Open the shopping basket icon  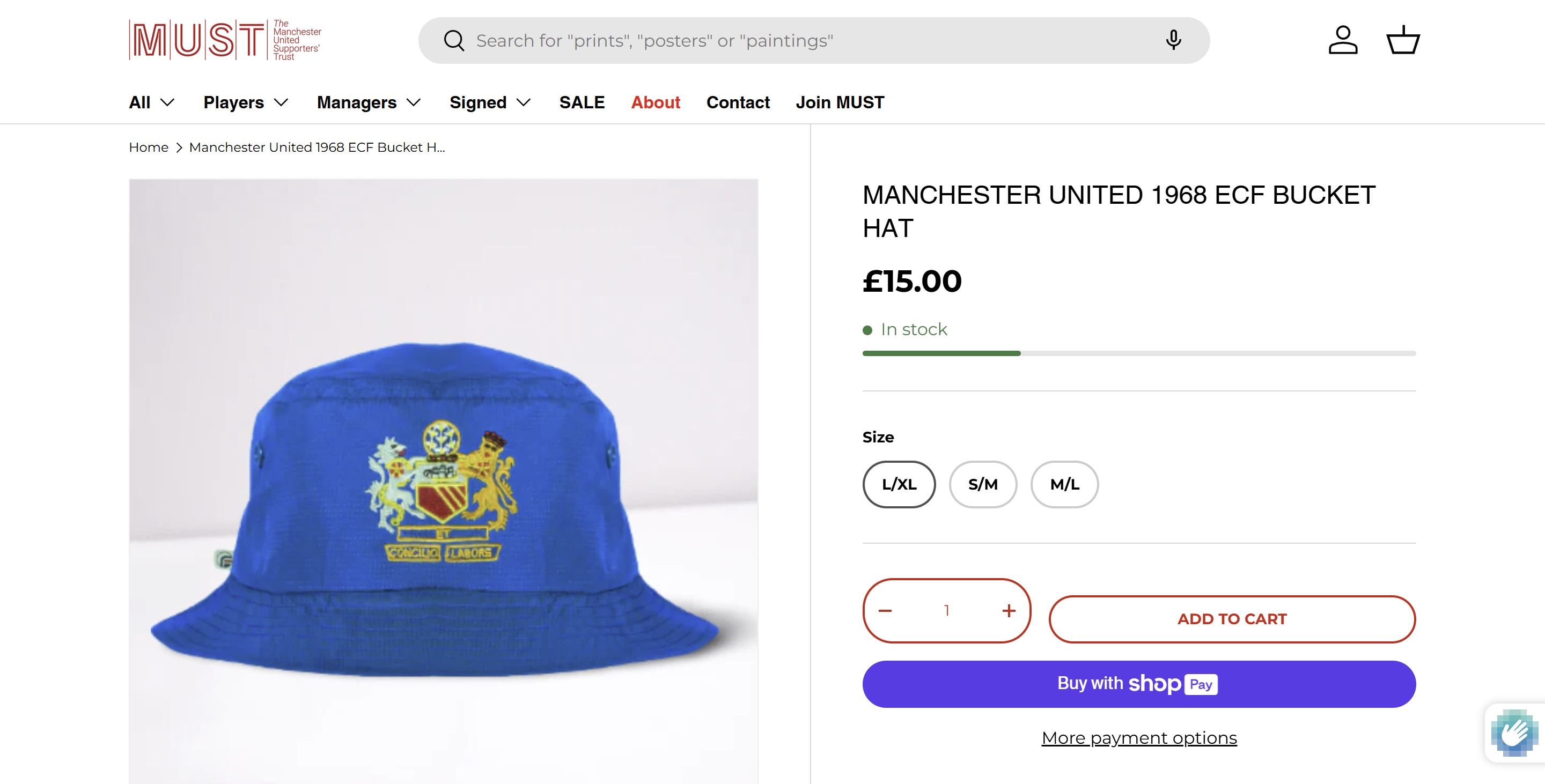click(1402, 40)
